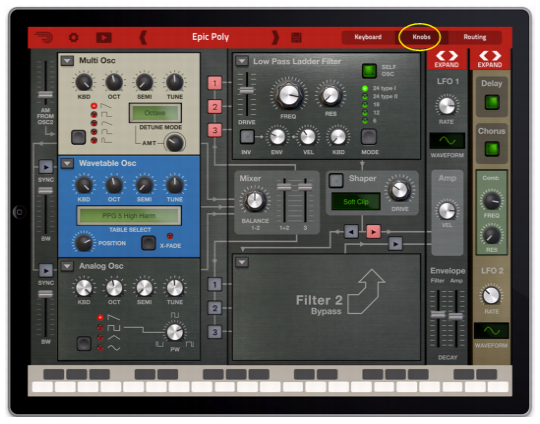Click the Shaper DRIVE knob

400,190
